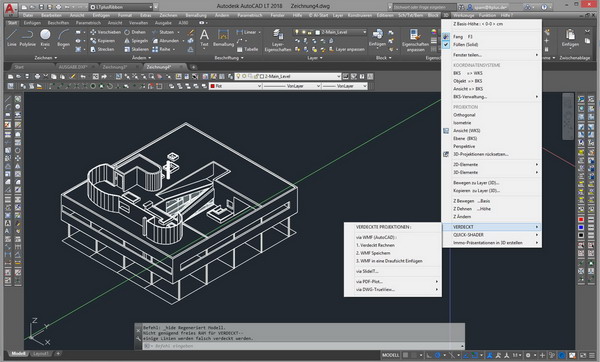Select the Kreis circle tool
Screen dimensions: 600x362
tap(45, 38)
